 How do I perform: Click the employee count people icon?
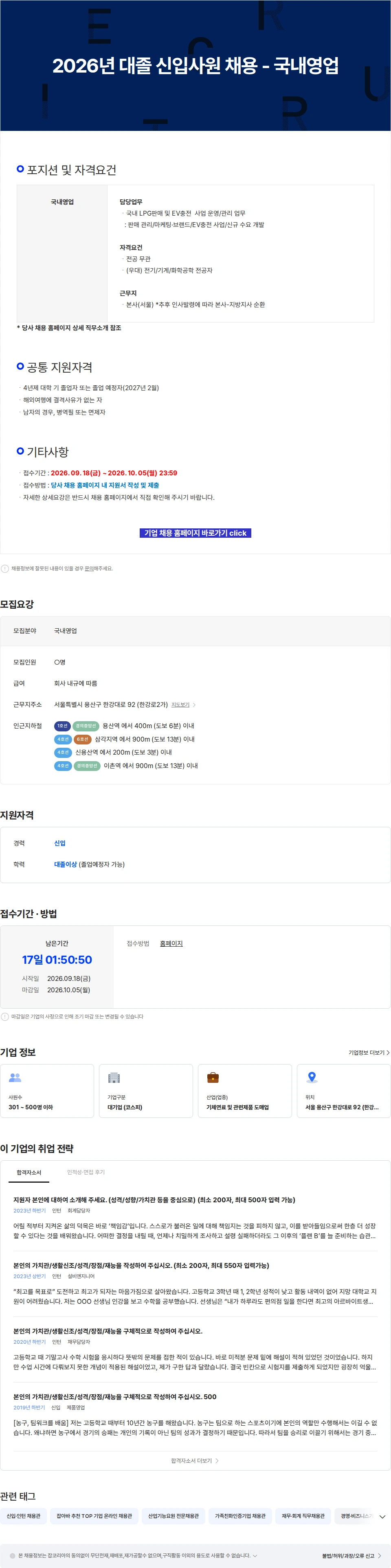15,1077
